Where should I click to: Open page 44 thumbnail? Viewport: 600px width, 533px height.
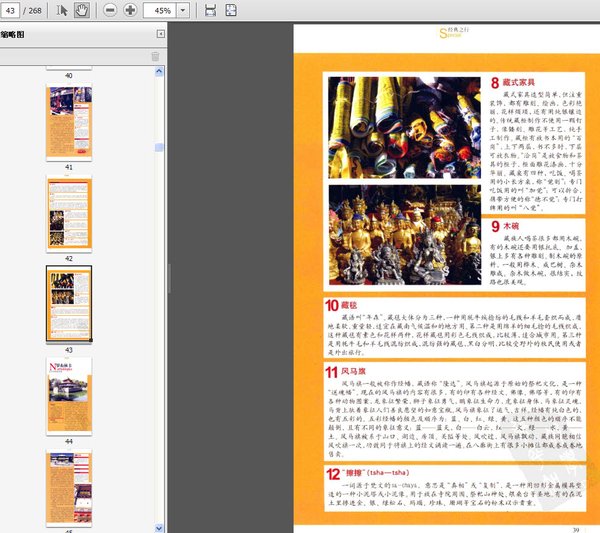coord(68,393)
